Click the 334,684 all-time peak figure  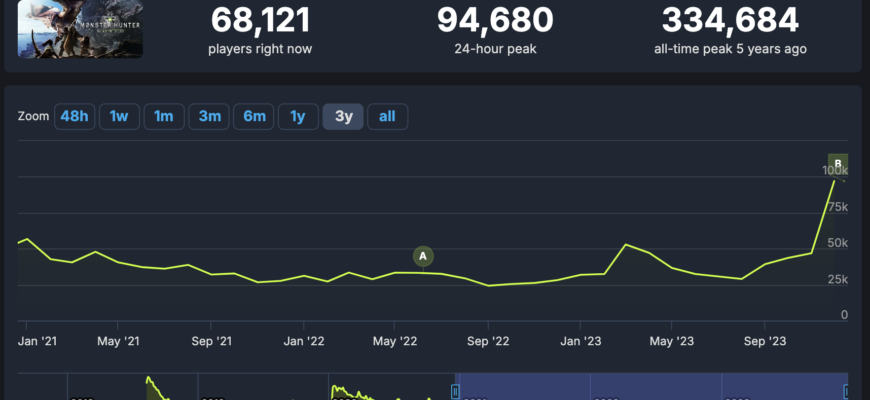click(x=731, y=19)
